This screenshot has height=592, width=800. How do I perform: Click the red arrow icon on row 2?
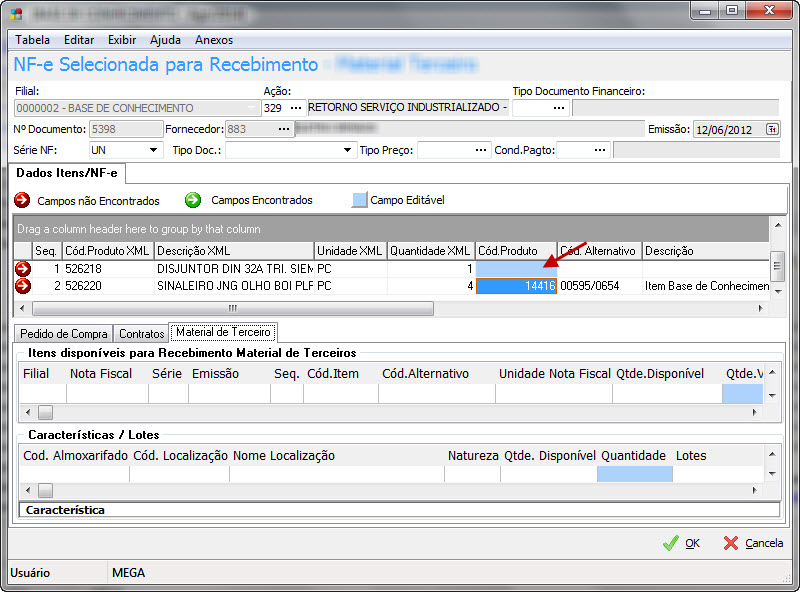tap(23, 286)
